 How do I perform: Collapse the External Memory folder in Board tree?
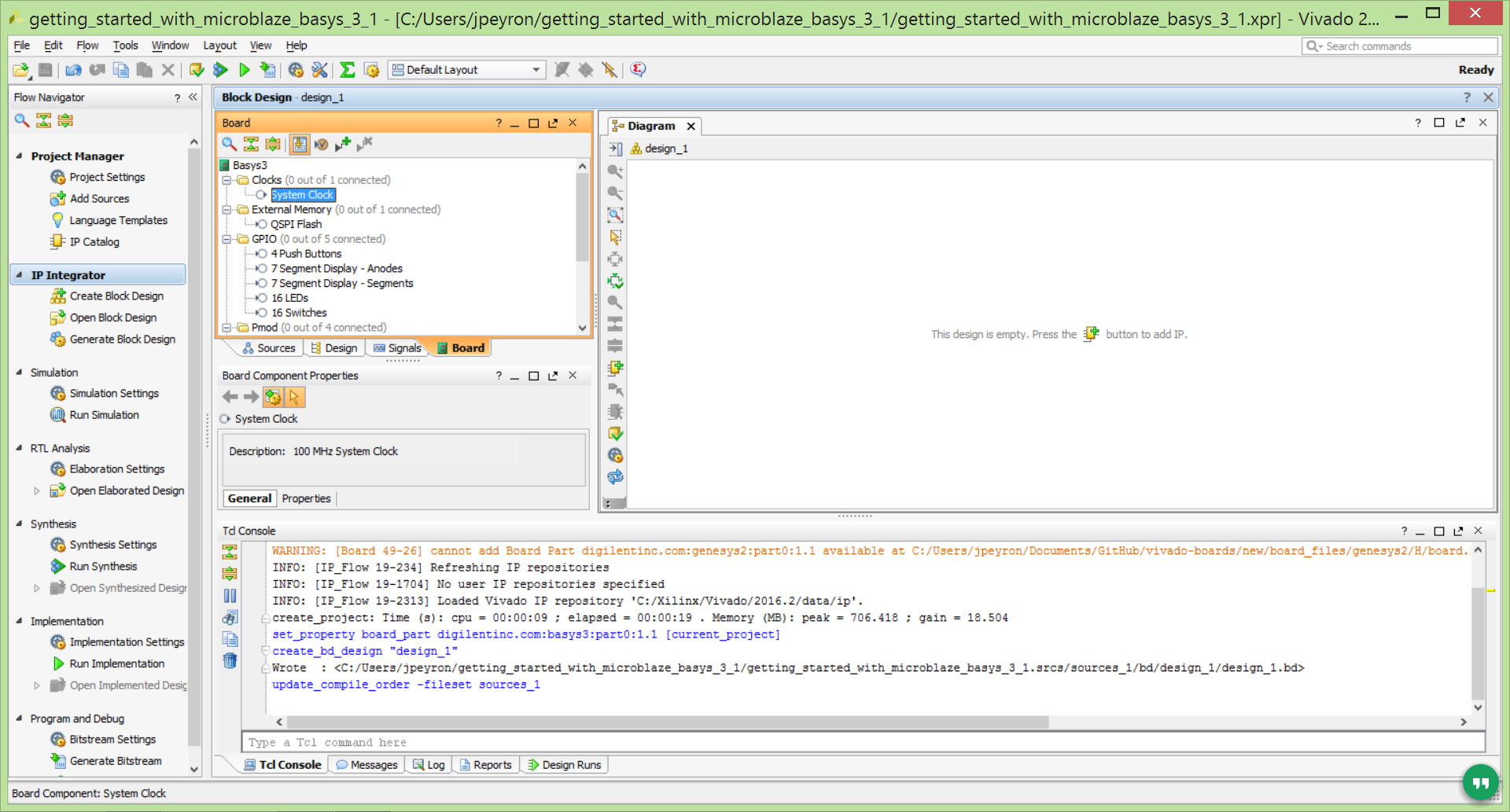(226, 210)
